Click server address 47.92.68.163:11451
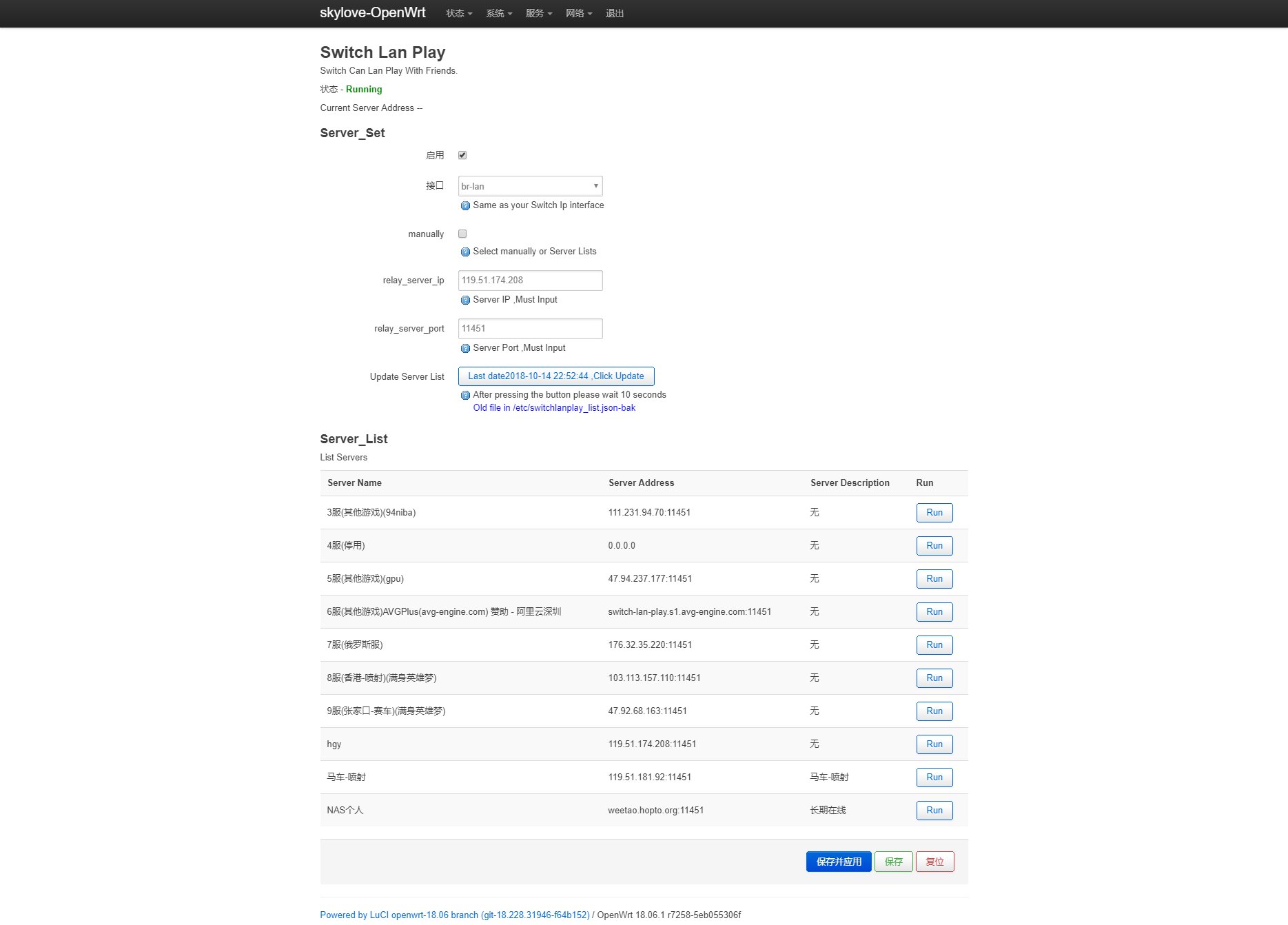 [647, 711]
